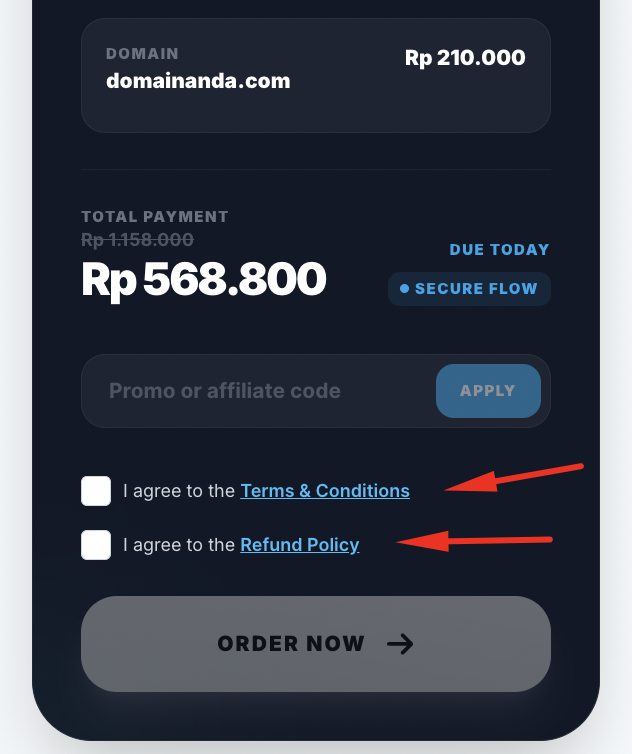Select the domainanda.com domain name
The width and height of the screenshot is (632, 754).
[198, 81]
